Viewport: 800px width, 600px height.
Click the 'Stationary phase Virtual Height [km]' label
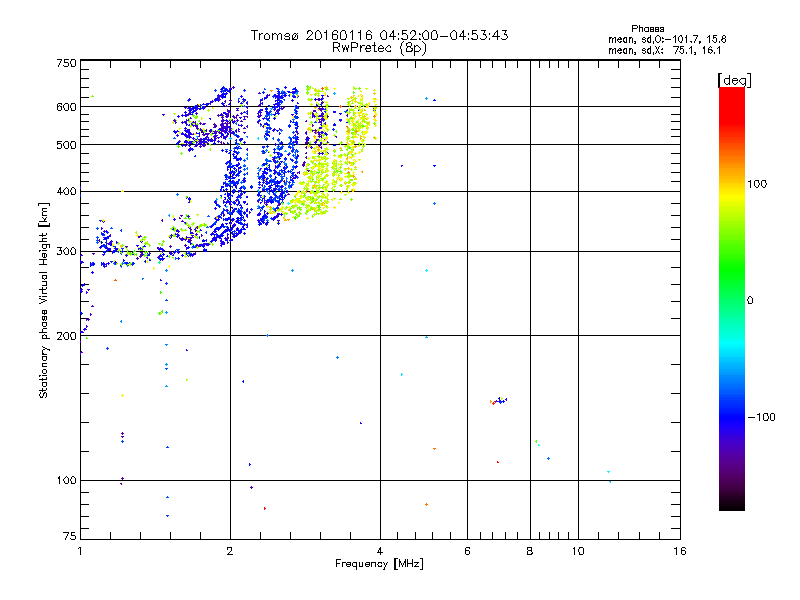[x=44, y=300]
